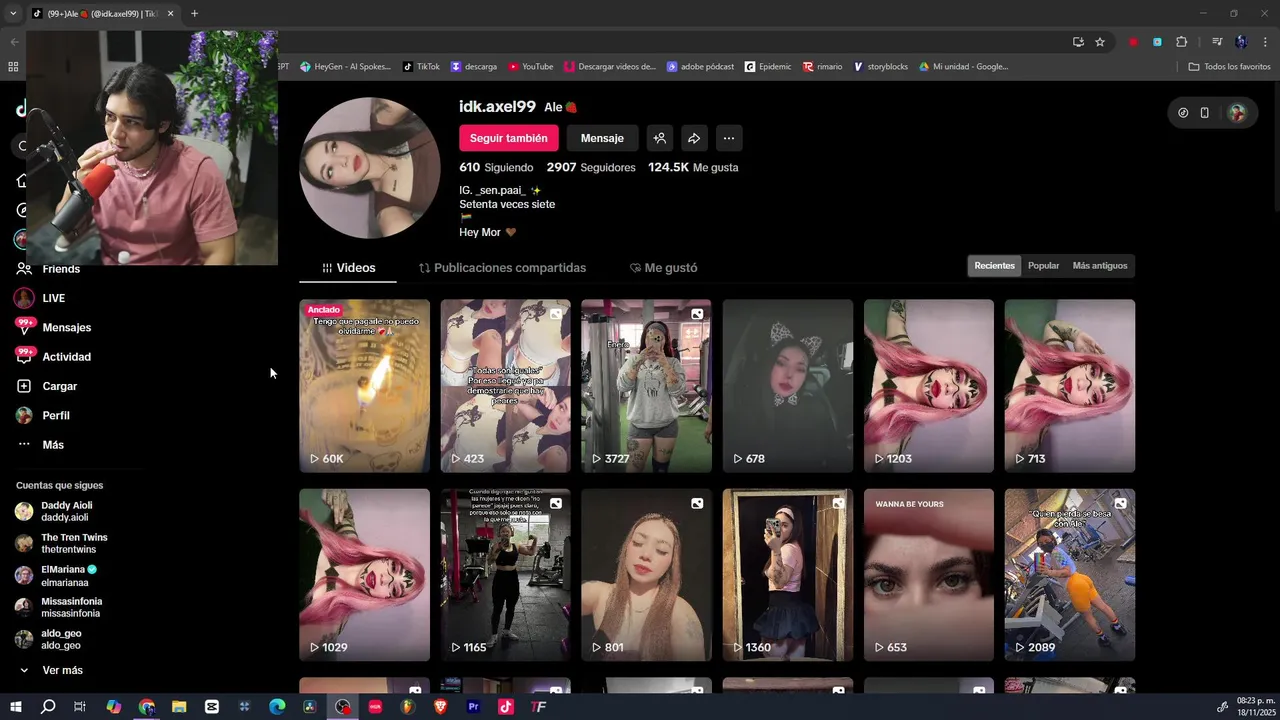The image size is (1280, 720).
Task: Switch to the Me gustó tab
Action: pos(663,268)
